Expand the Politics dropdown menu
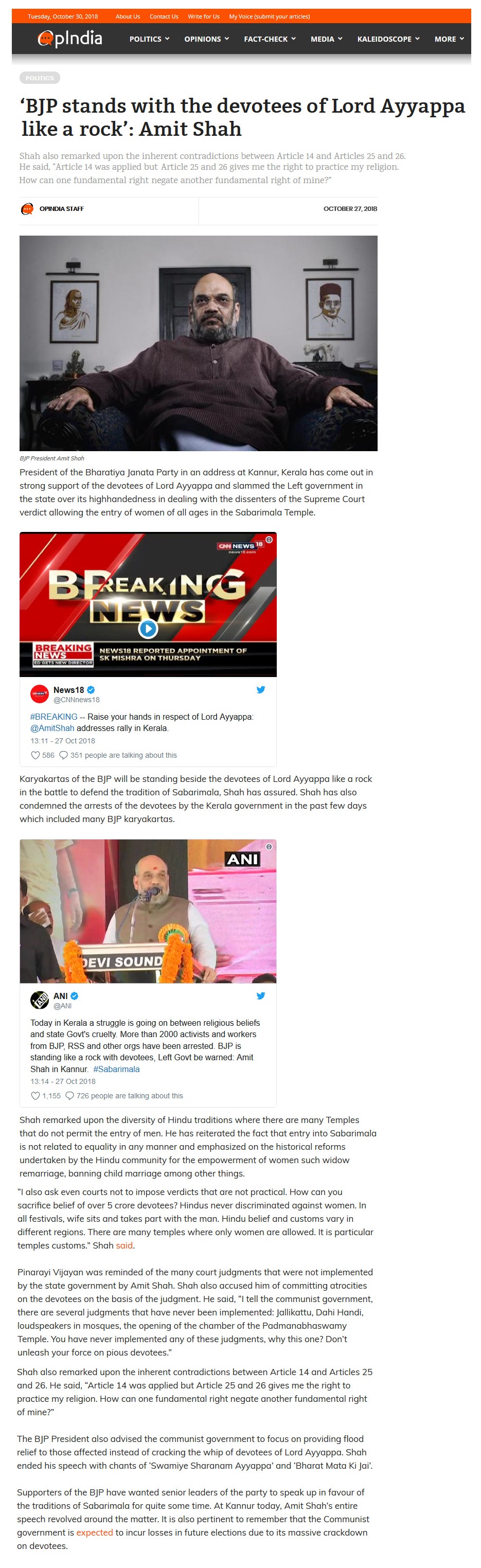The image size is (481, 1568). [x=149, y=39]
